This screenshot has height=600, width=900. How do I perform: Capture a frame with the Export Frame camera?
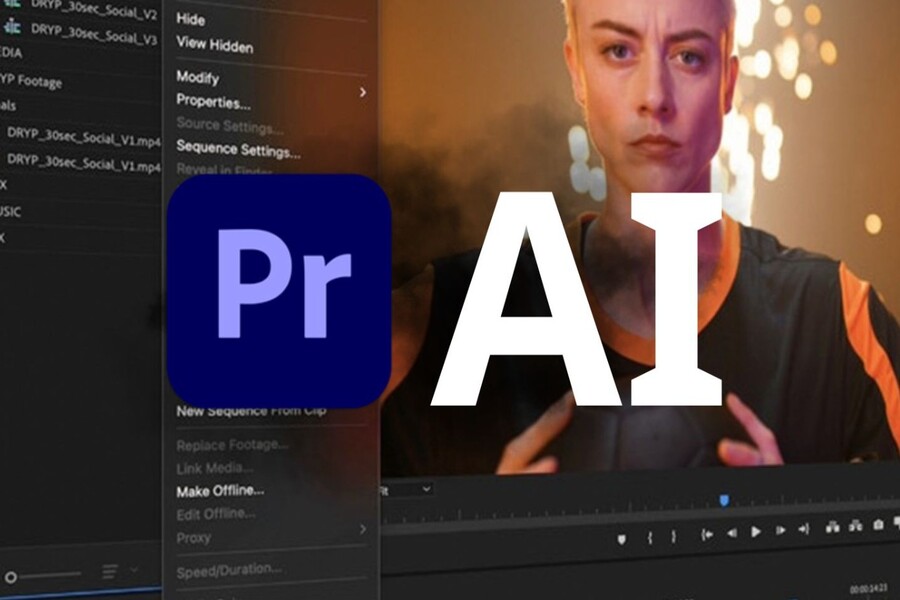879,526
